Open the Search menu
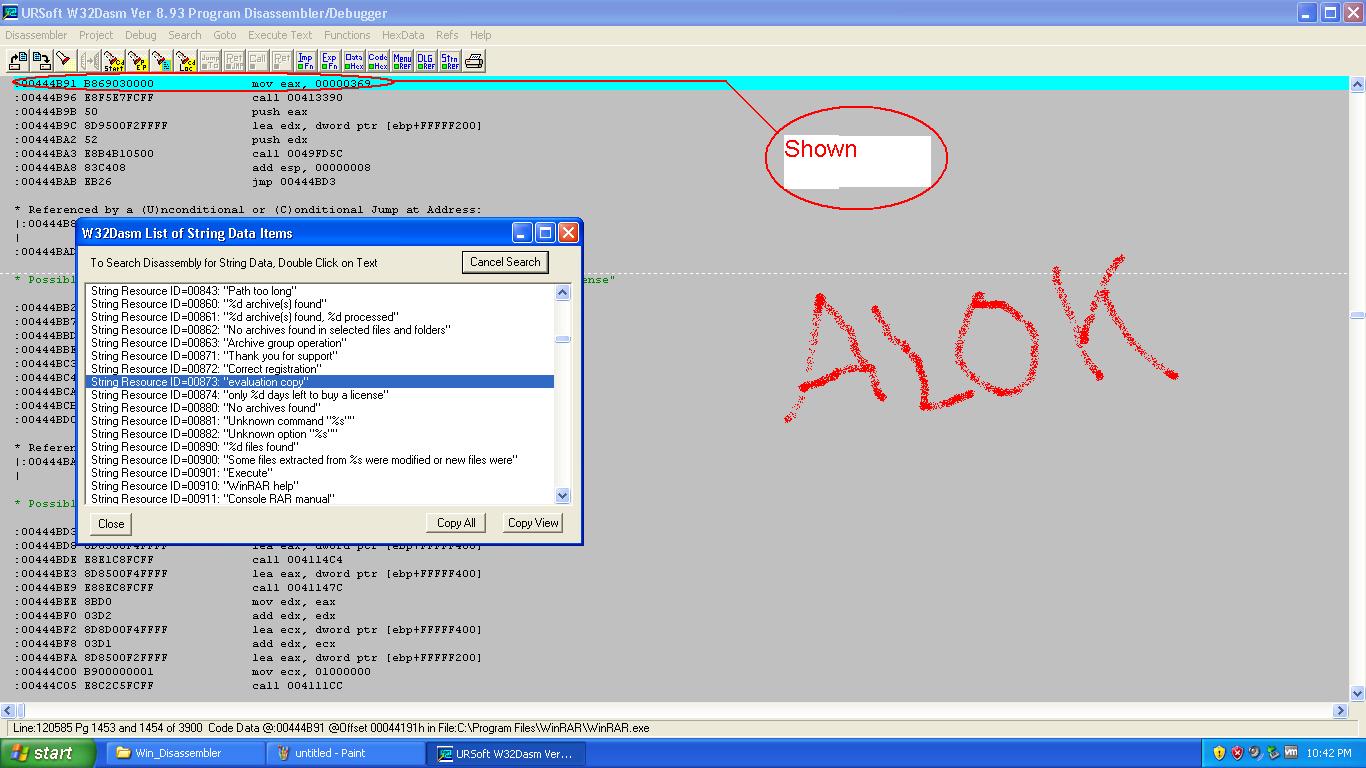This screenshot has height=768, width=1366. (x=184, y=35)
